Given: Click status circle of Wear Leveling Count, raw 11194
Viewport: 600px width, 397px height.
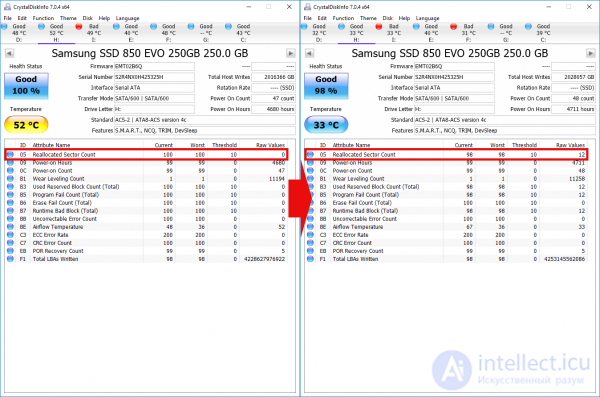Looking at the screenshot, I should 10,179.
